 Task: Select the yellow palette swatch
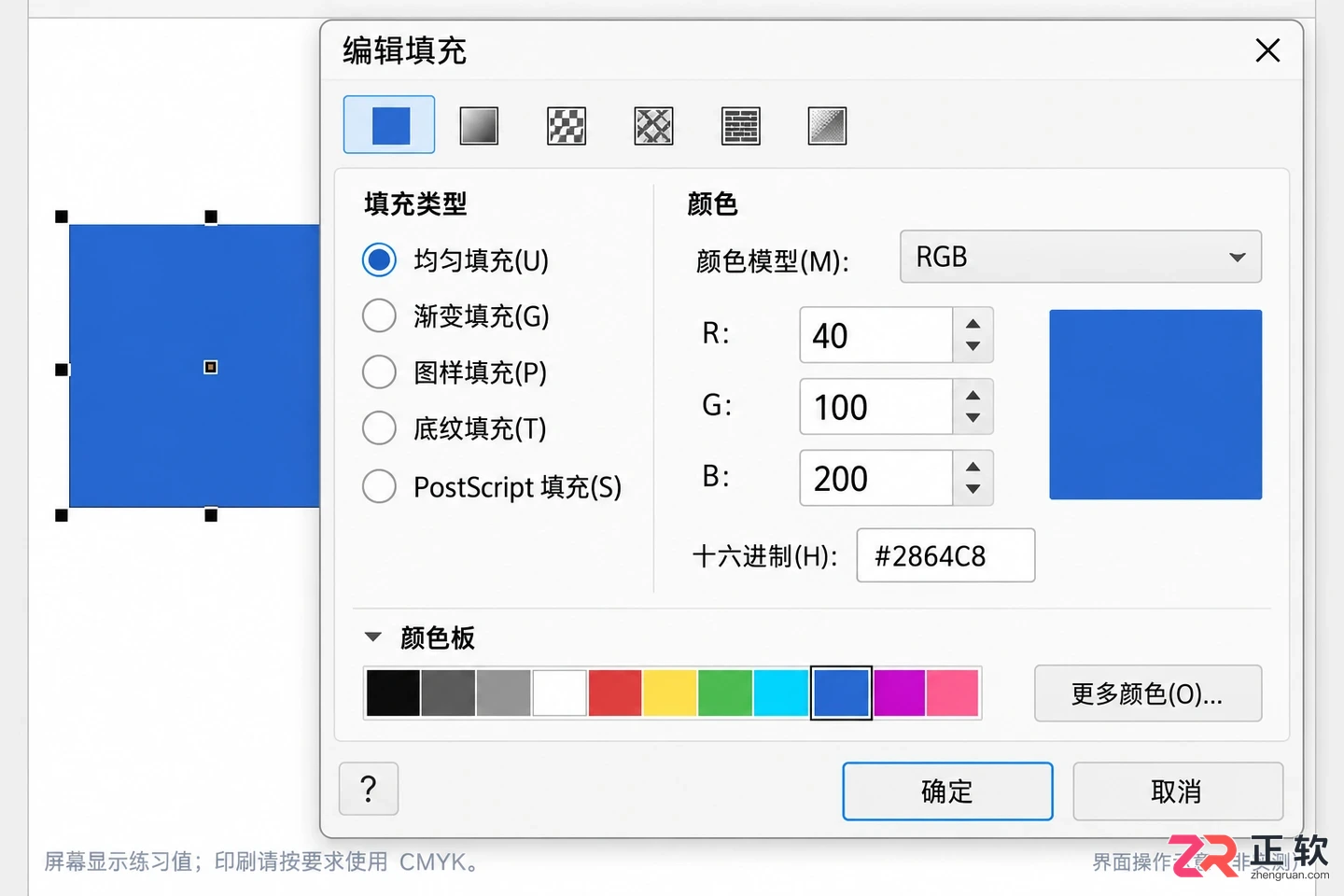tap(670, 693)
